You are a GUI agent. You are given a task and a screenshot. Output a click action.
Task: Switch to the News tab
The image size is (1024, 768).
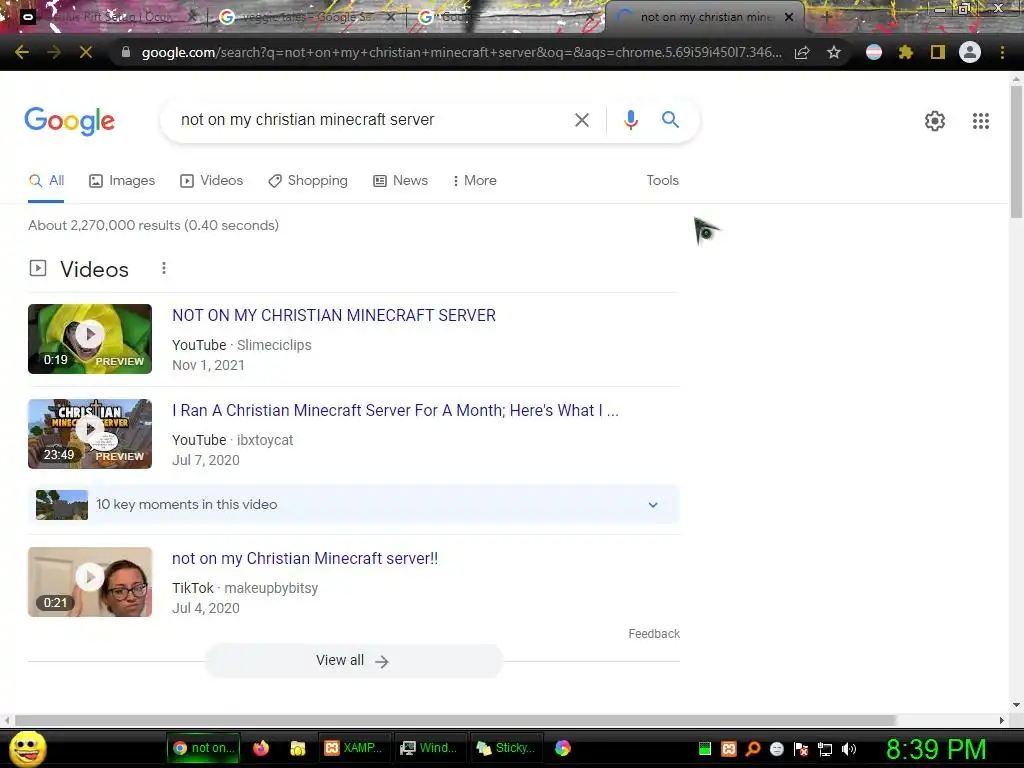pyautogui.click(x=400, y=180)
